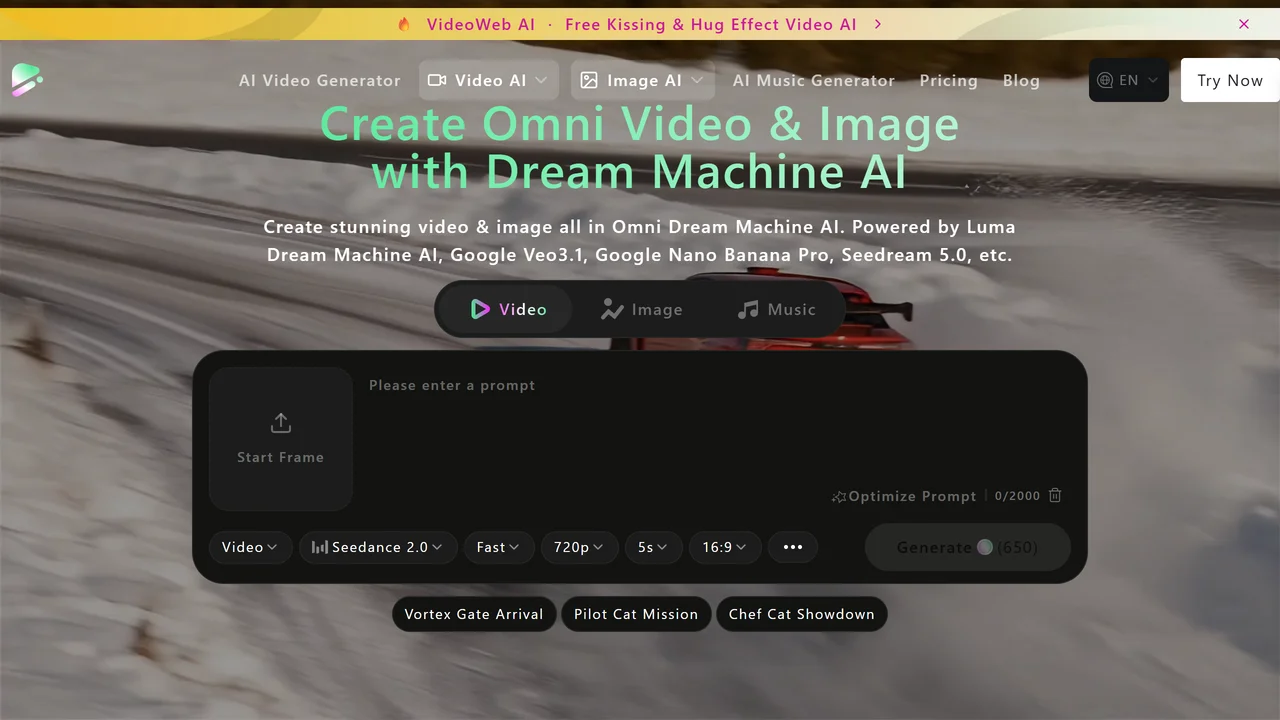
Task: Click the bars icon beside Seedance 2.0
Action: [x=320, y=547]
